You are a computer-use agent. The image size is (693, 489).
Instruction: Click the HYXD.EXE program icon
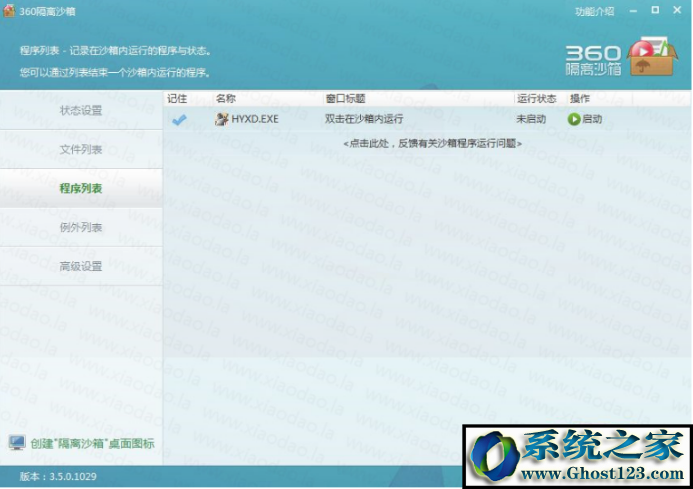click(221, 119)
